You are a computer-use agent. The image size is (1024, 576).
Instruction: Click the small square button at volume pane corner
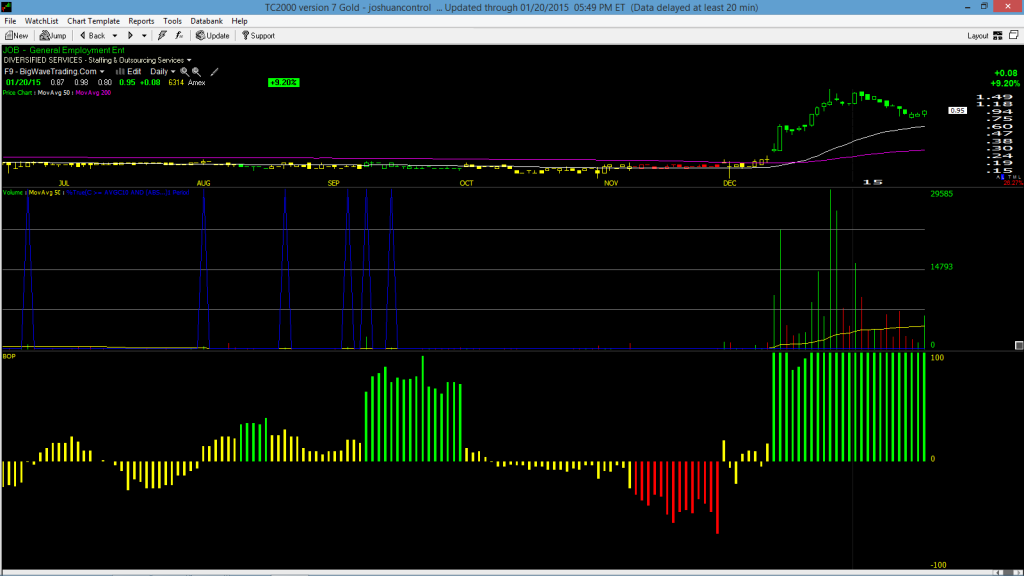tap(1019, 345)
